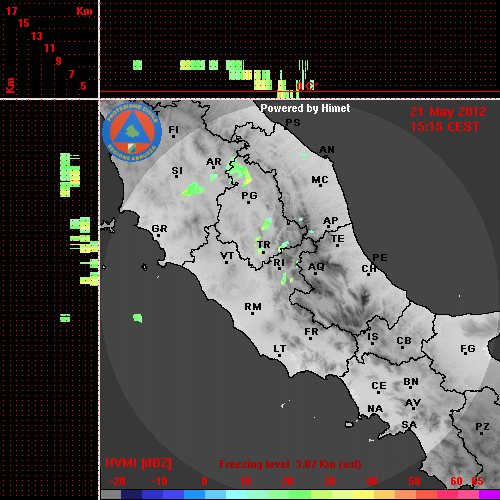Click the 'Powered by Himet' text
This screenshot has height=500, width=500.
(x=305, y=108)
